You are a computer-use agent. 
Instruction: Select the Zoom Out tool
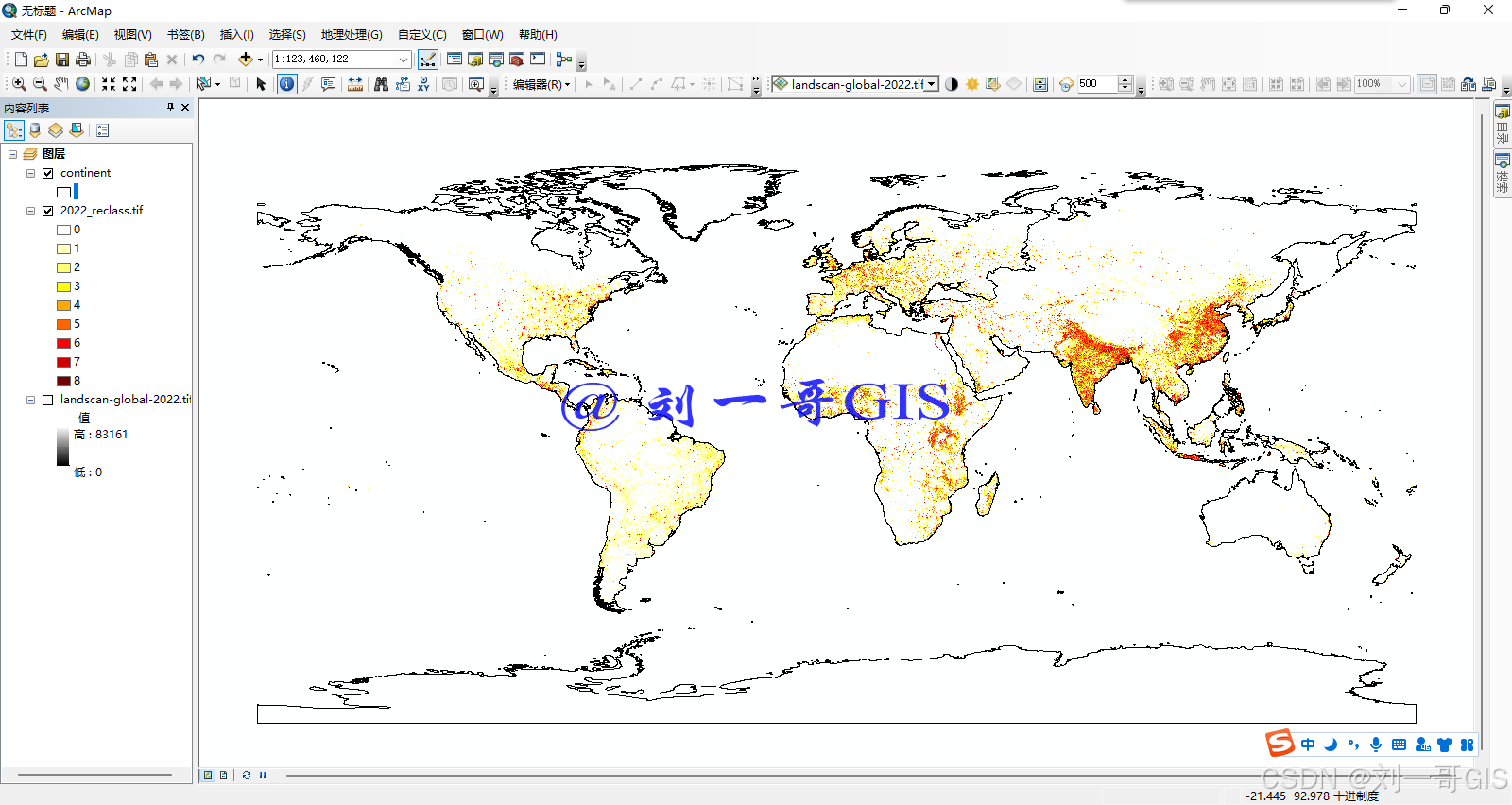coord(40,84)
